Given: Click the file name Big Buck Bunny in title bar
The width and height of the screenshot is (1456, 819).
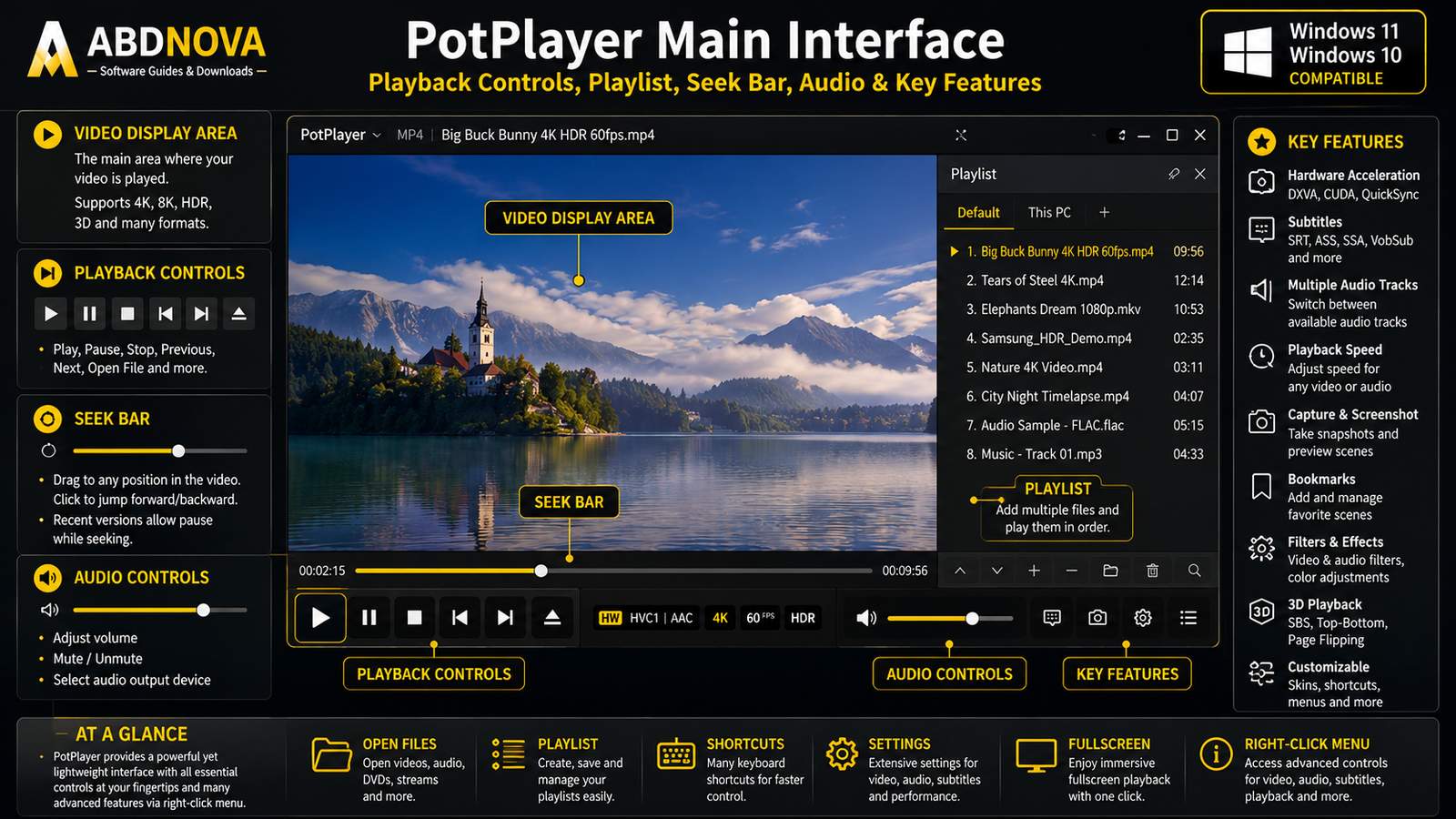Looking at the screenshot, I should (548, 135).
